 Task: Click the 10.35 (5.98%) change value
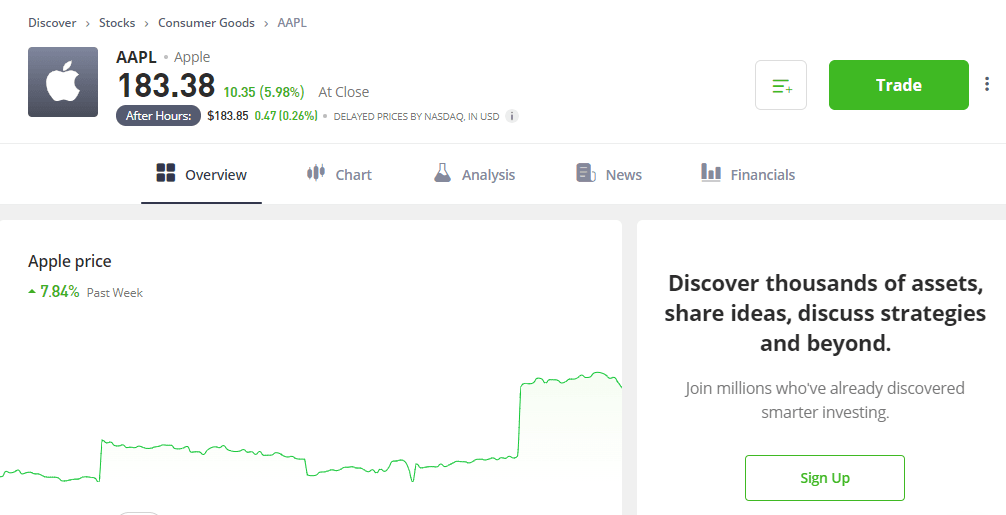click(264, 92)
